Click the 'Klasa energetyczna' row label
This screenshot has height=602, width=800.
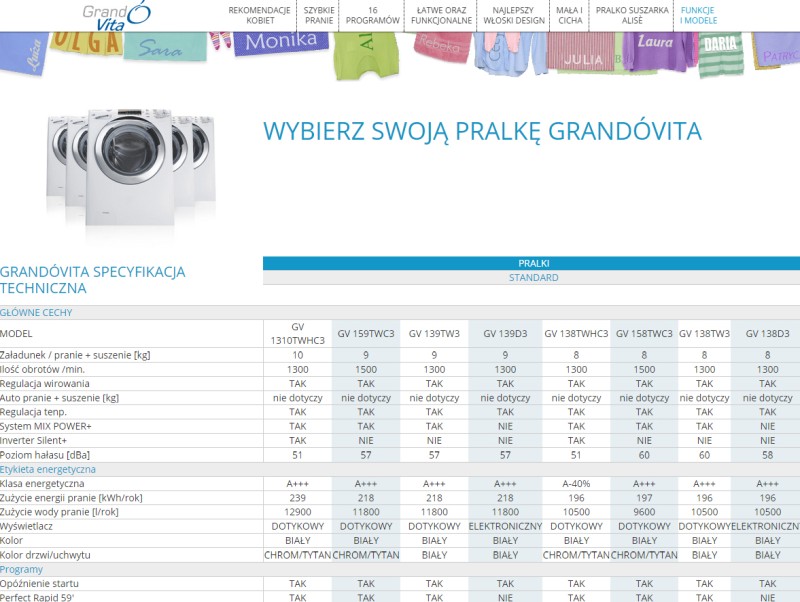click(x=42, y=484)
